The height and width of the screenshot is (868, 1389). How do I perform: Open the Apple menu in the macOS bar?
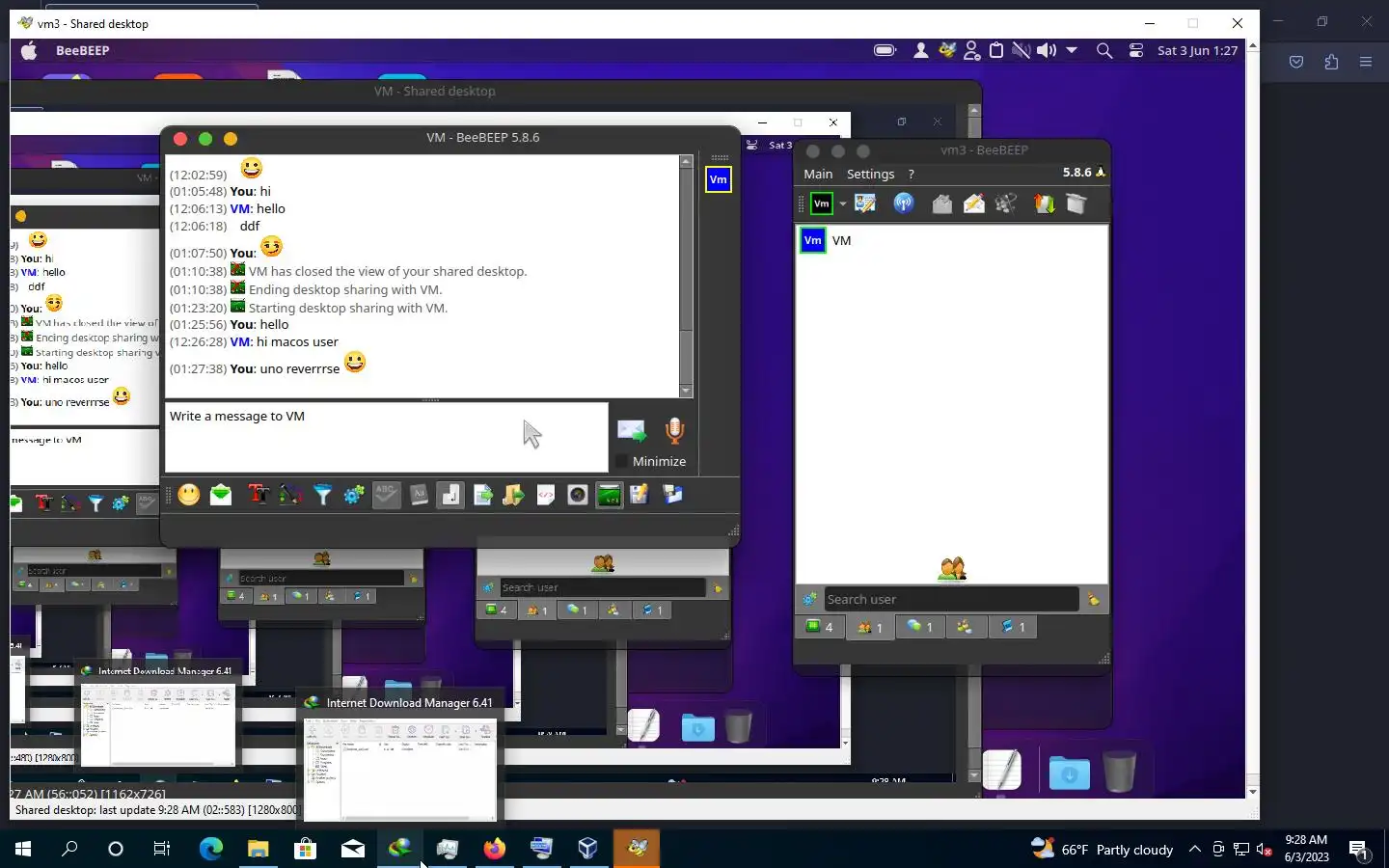click(29, 50)
